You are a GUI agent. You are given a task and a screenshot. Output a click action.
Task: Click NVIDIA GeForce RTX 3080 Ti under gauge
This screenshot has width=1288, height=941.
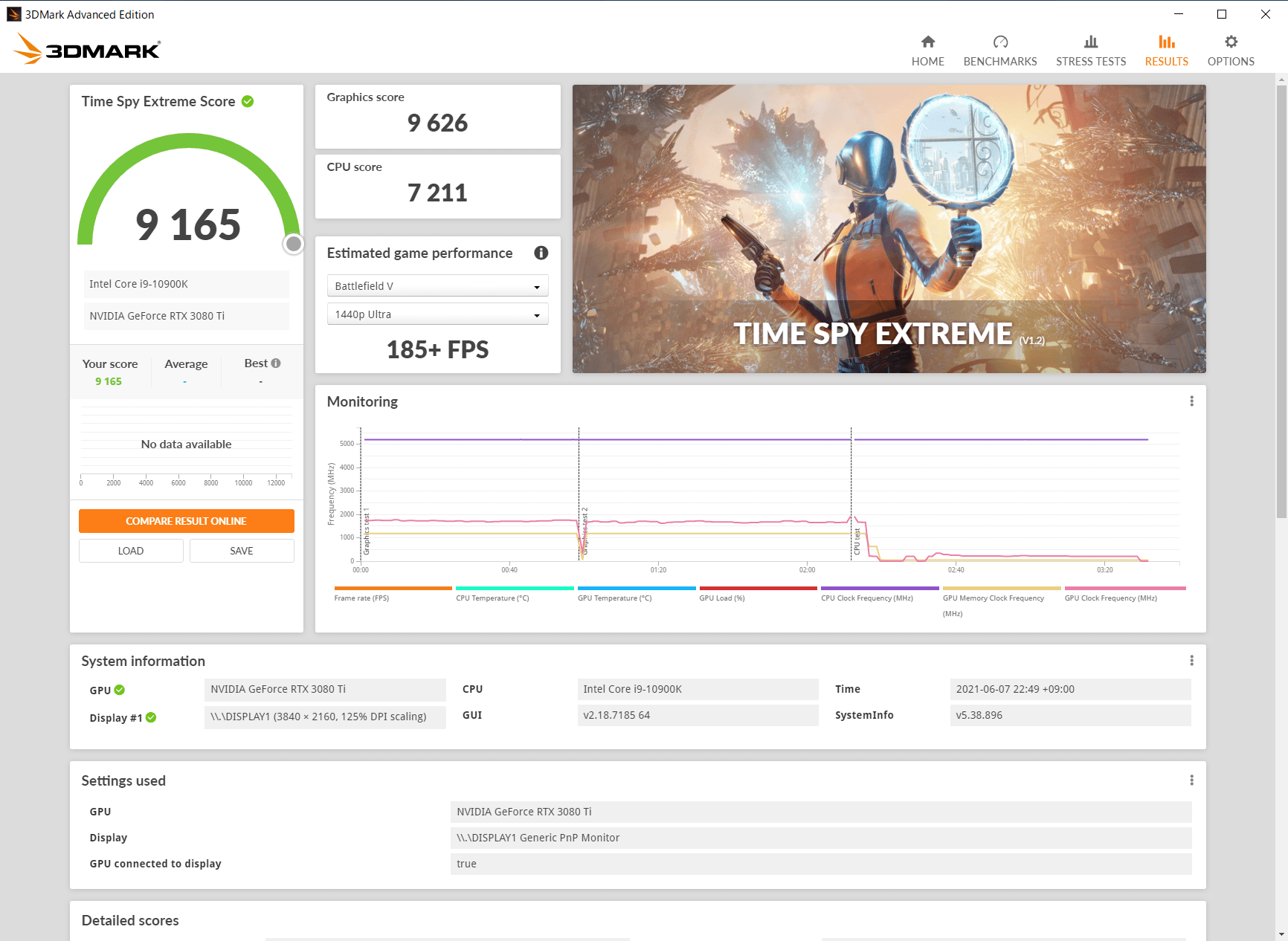point(186,316)
